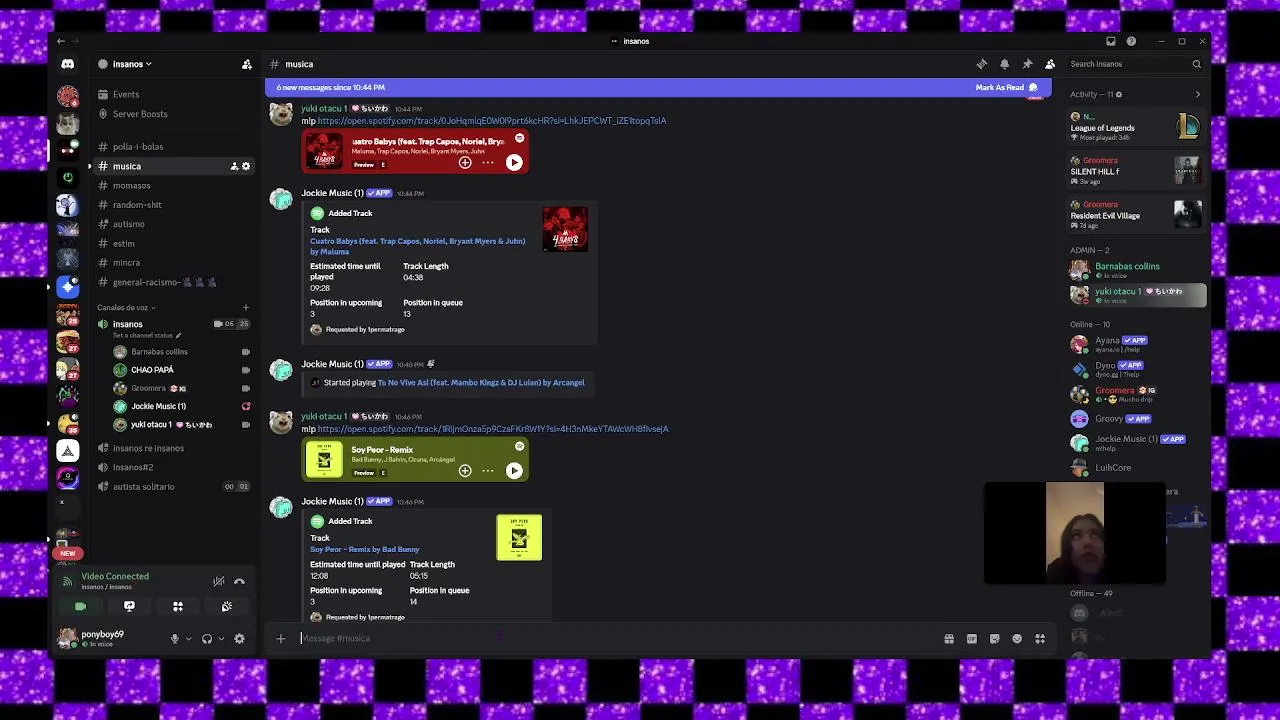Viewport: 1280px width, 720px height.
Task: Add Soy Peor Remix to Spotify library
Action: click(x=465, y=470)
